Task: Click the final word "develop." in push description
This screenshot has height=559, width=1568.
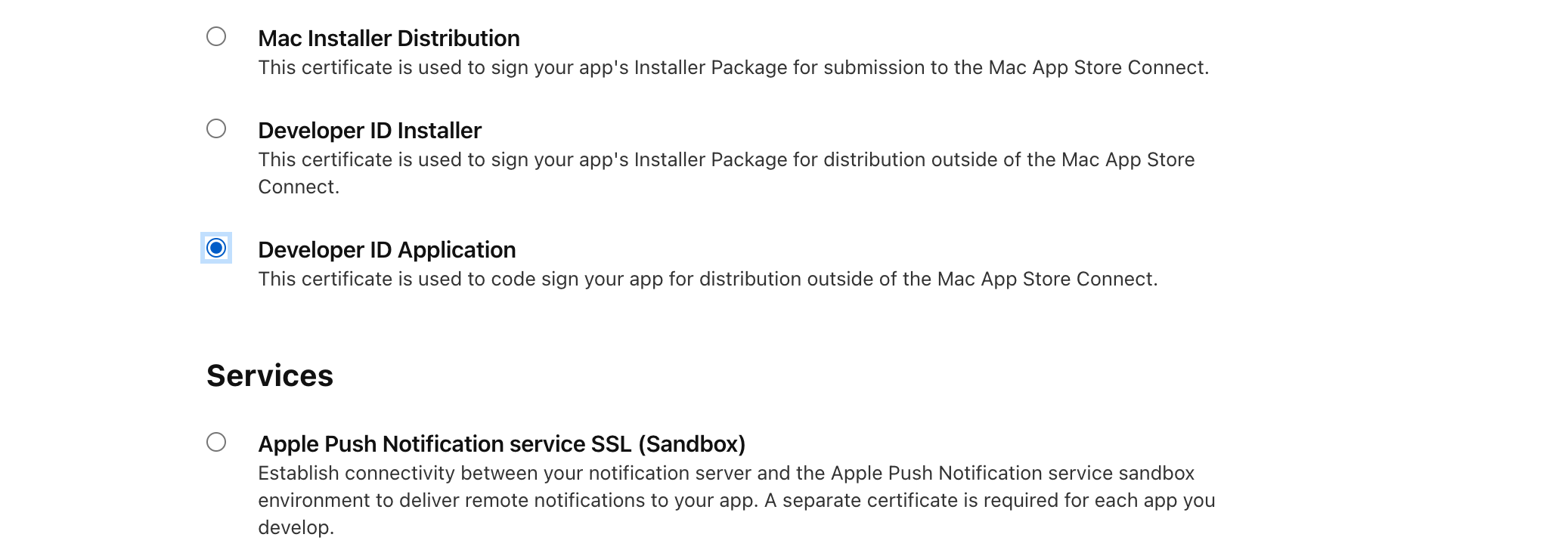Action: click(x=296, y=528)
